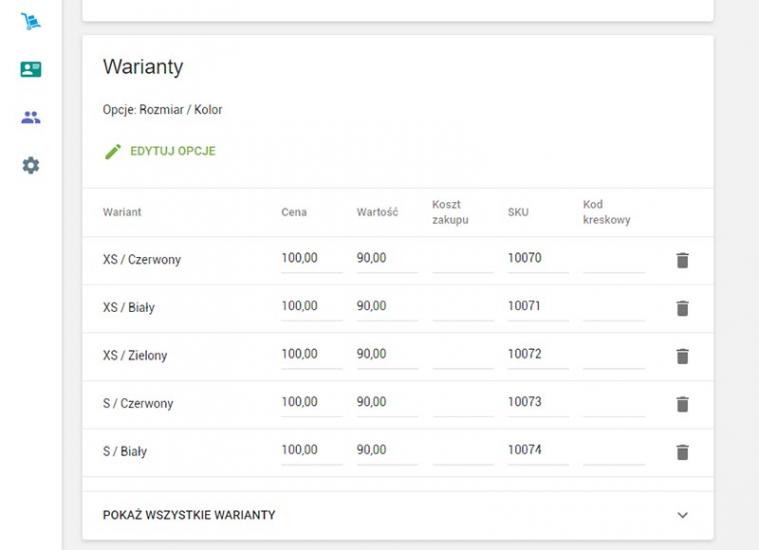Image resolution: width=759 pixels, height=550 pixels.
Task: Click the Pokaż wszystkie warianty label
Action: [x=189, y=515]
